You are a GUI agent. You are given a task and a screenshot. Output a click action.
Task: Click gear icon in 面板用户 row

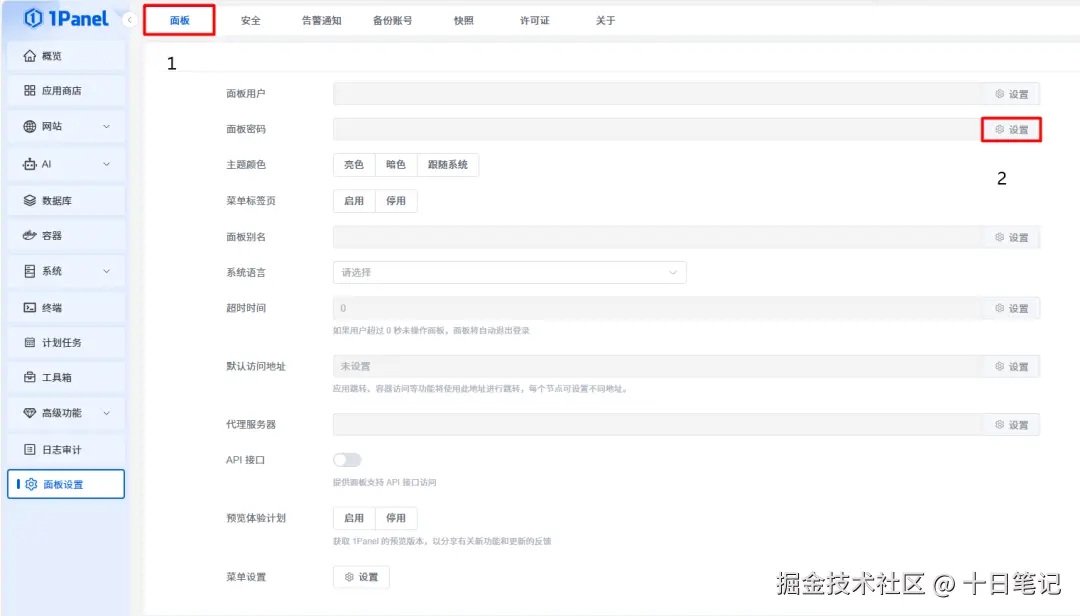coord(999,94)
